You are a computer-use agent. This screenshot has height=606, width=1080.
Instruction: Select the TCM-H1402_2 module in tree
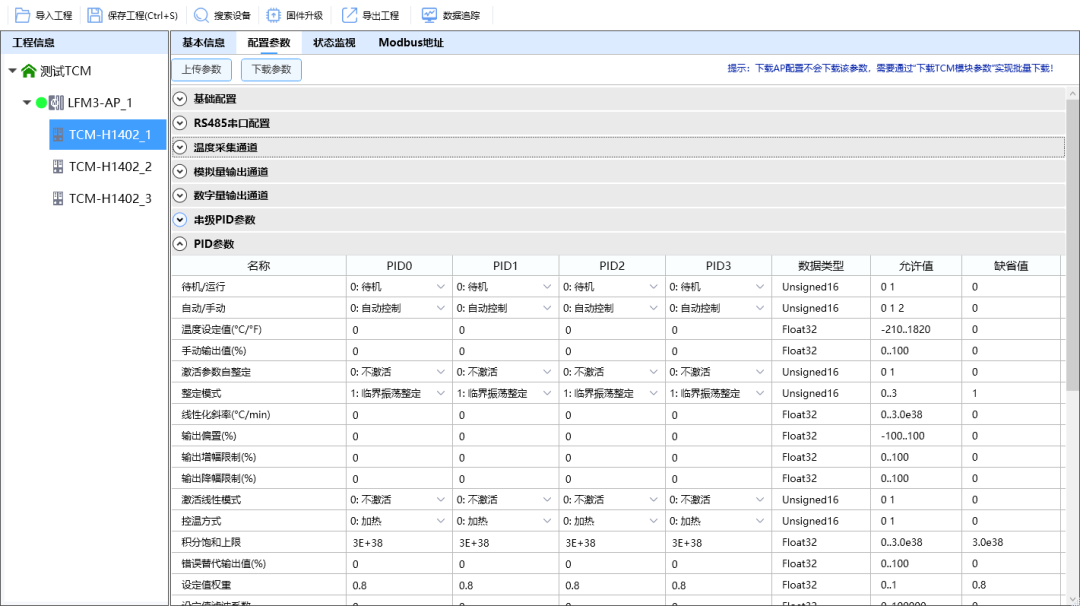point(109,166)
